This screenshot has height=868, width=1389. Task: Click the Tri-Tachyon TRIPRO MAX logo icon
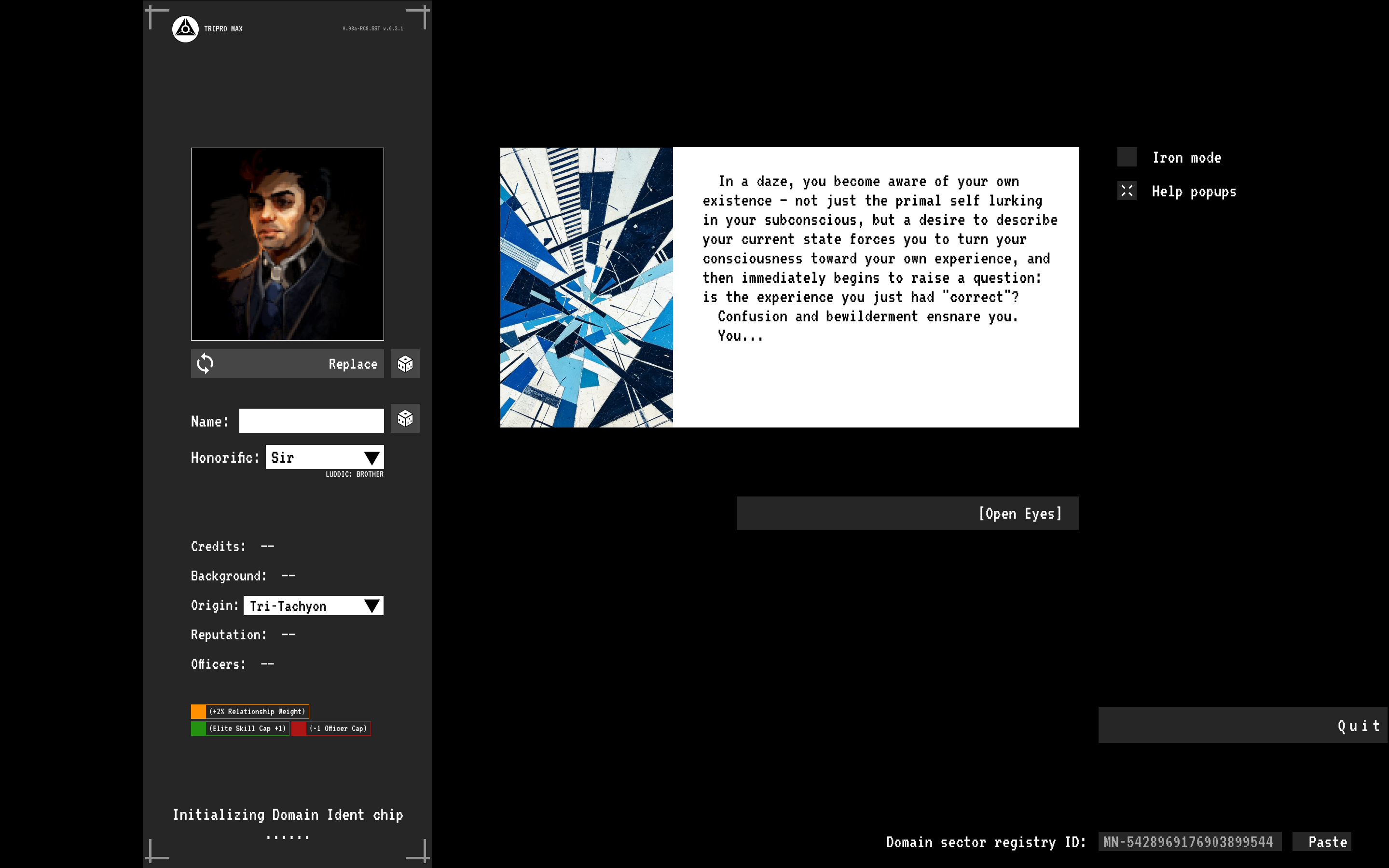click(x=185, y=28)
